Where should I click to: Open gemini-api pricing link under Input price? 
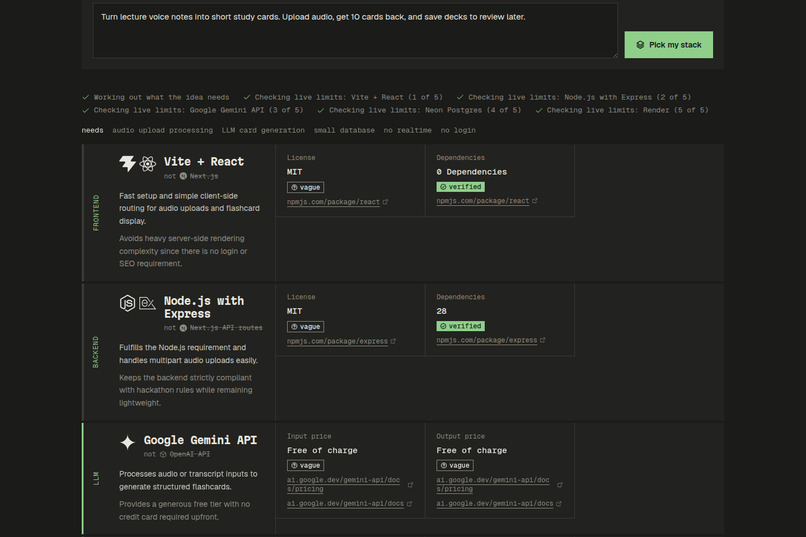[343, 485]
